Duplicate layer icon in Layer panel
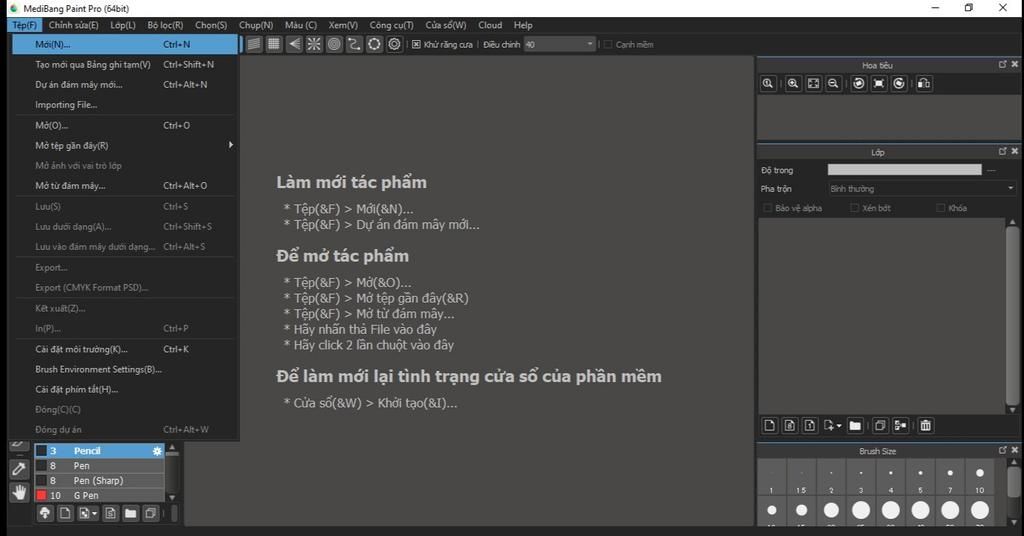 coord(880,426)
